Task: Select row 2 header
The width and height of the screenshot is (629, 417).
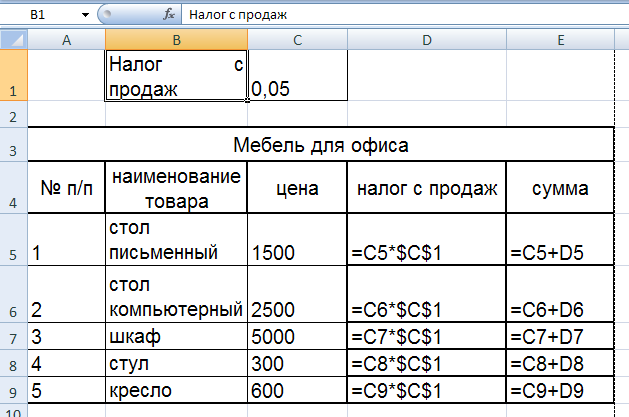Action: [x=14, y=115]
